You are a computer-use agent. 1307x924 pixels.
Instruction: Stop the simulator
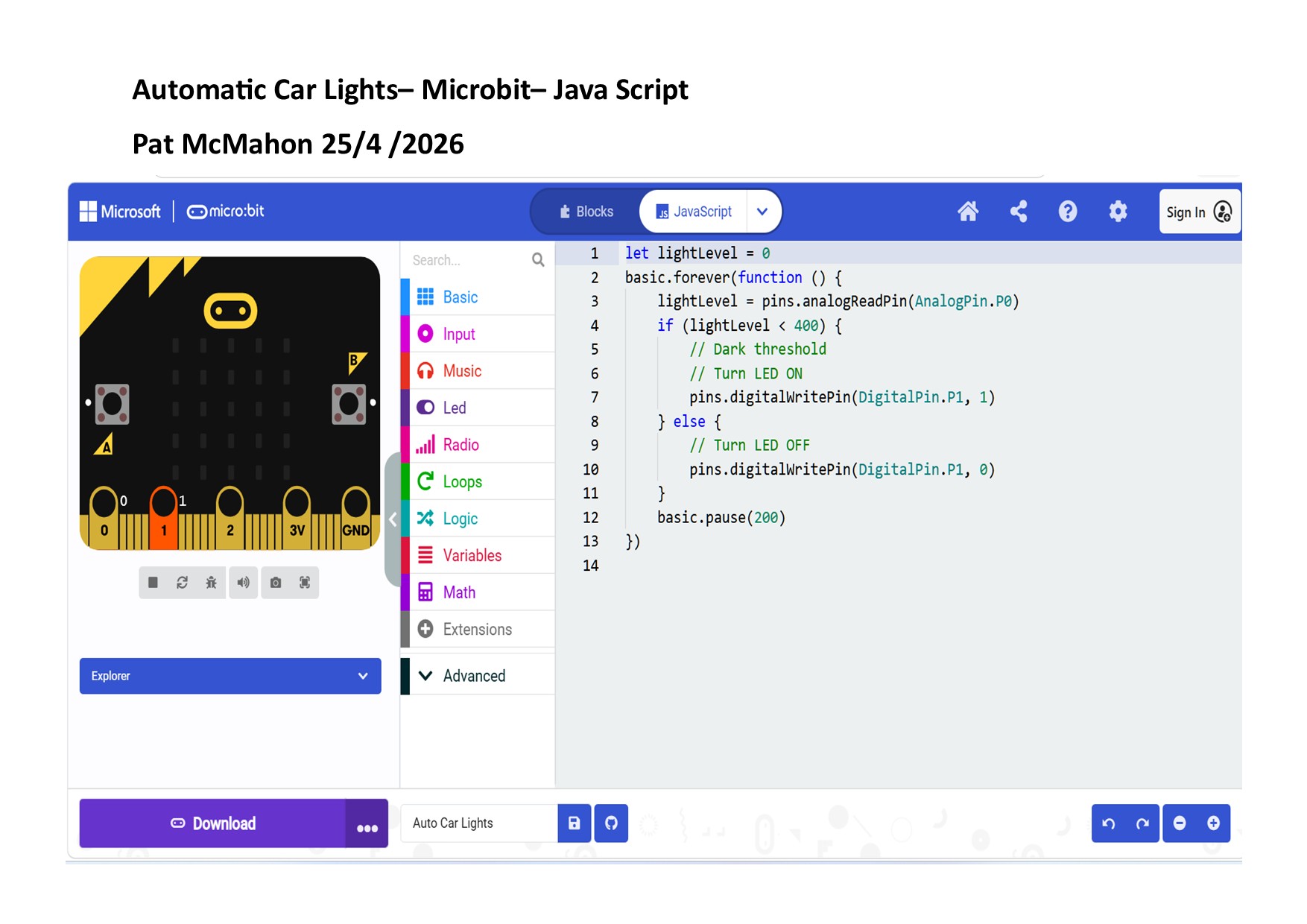click(x=153, y=583)
